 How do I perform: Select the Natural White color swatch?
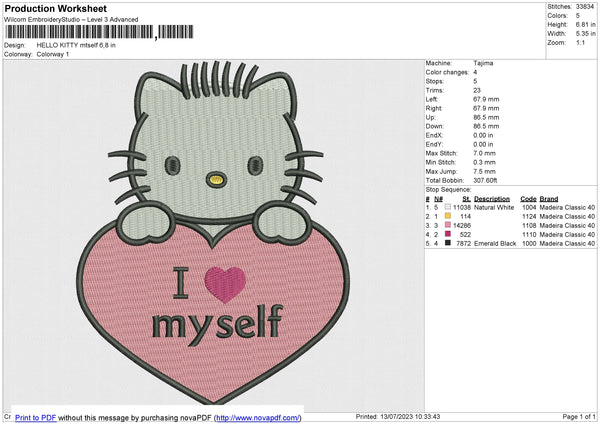(x=446, y=207)
